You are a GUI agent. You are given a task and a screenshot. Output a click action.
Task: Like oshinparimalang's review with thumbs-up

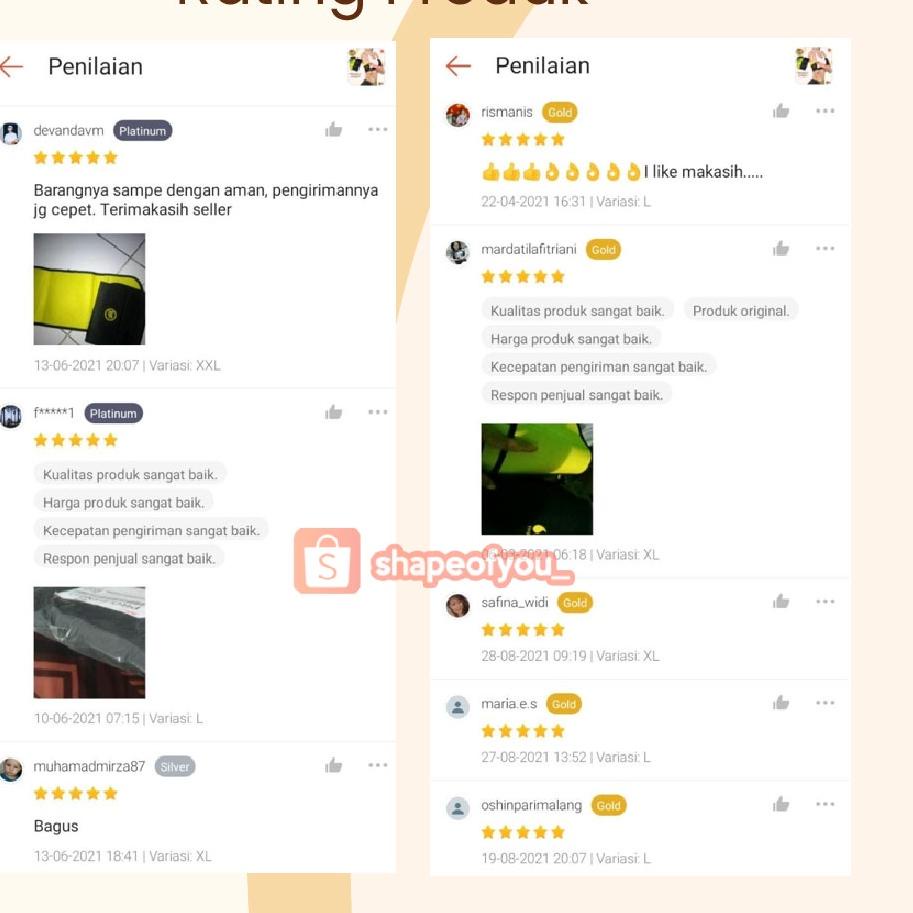tap(781, 804)
